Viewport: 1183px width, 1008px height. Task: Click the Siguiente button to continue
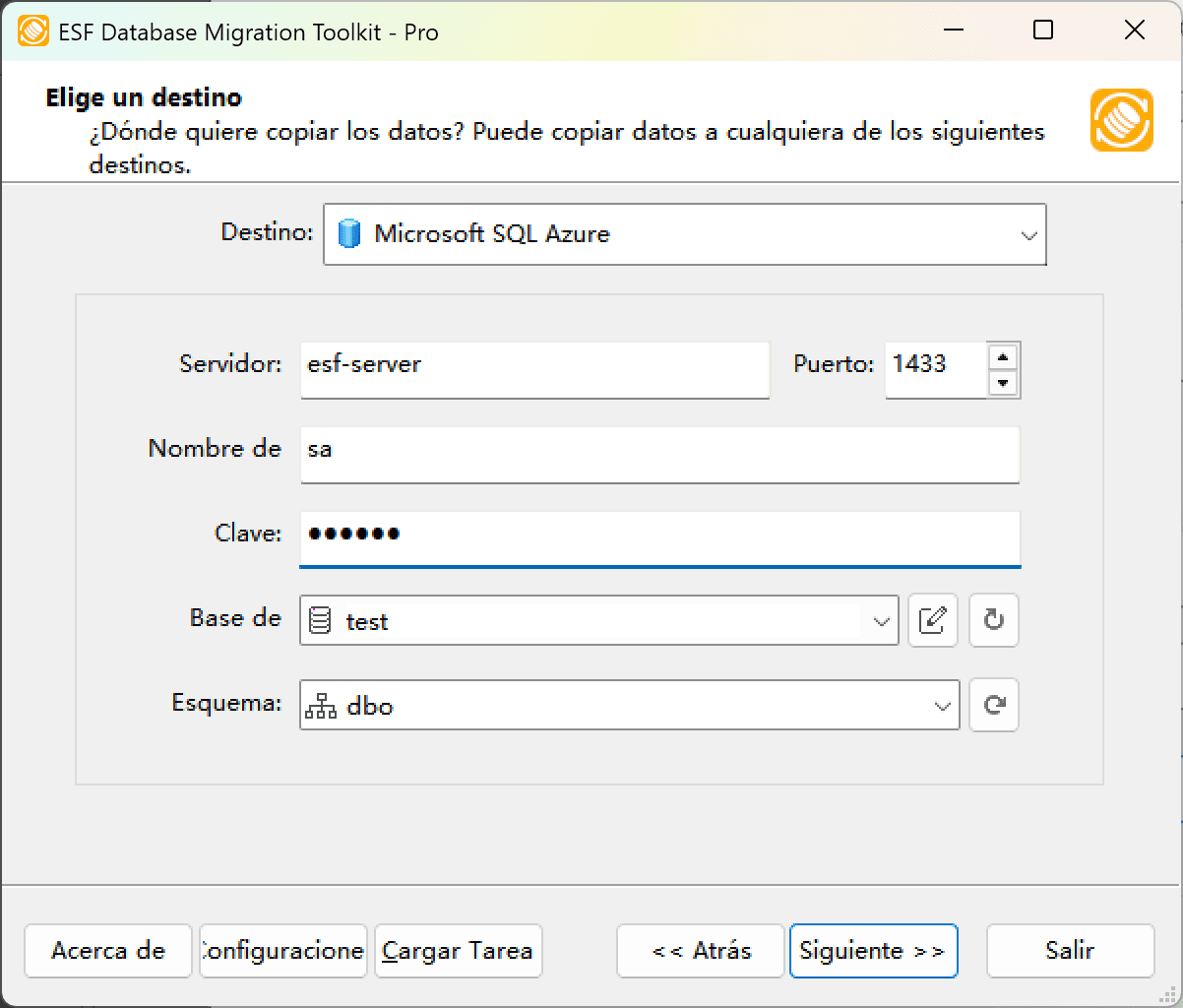tap(873, 951)
